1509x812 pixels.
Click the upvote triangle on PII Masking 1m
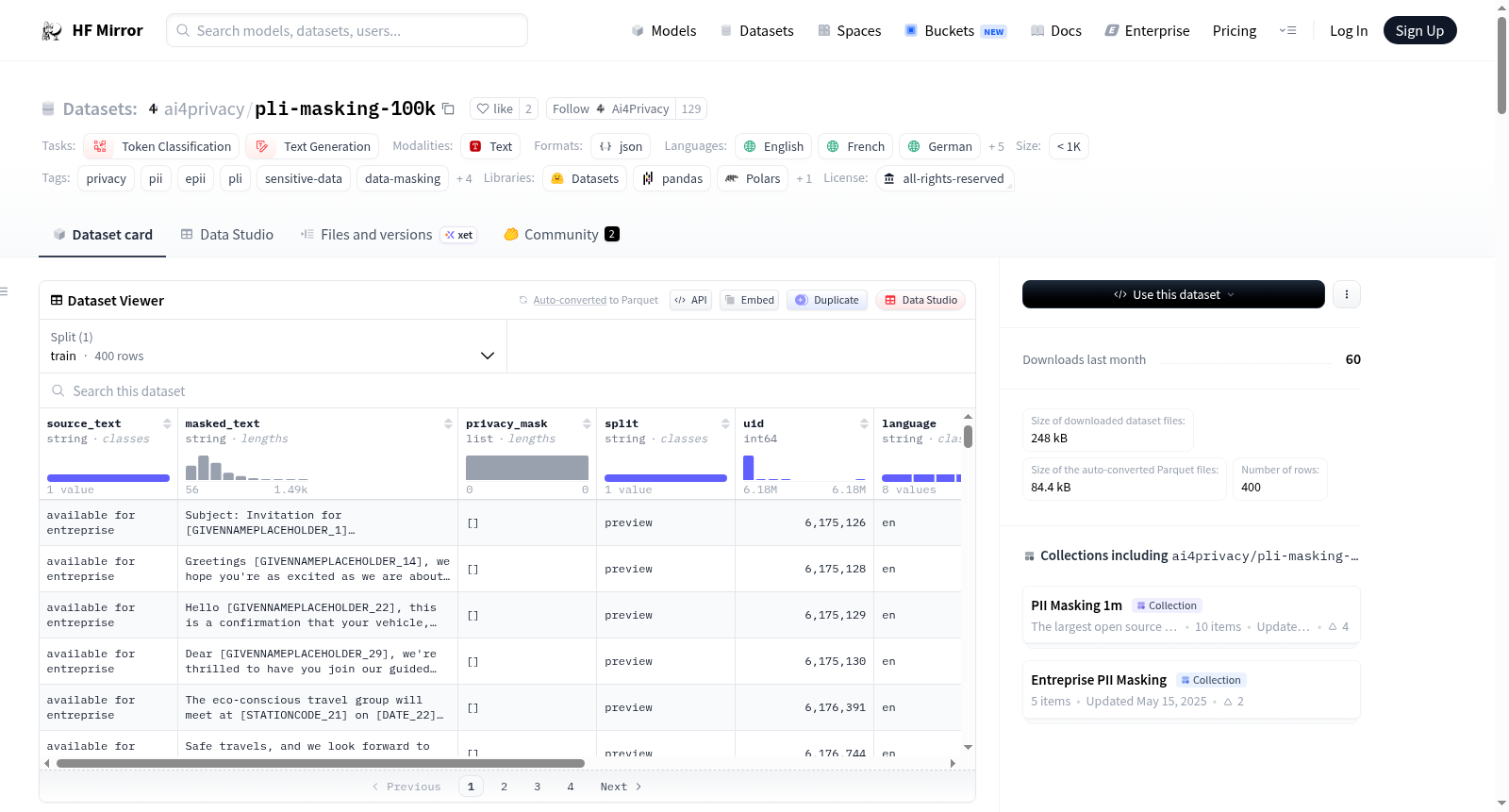1333,627
